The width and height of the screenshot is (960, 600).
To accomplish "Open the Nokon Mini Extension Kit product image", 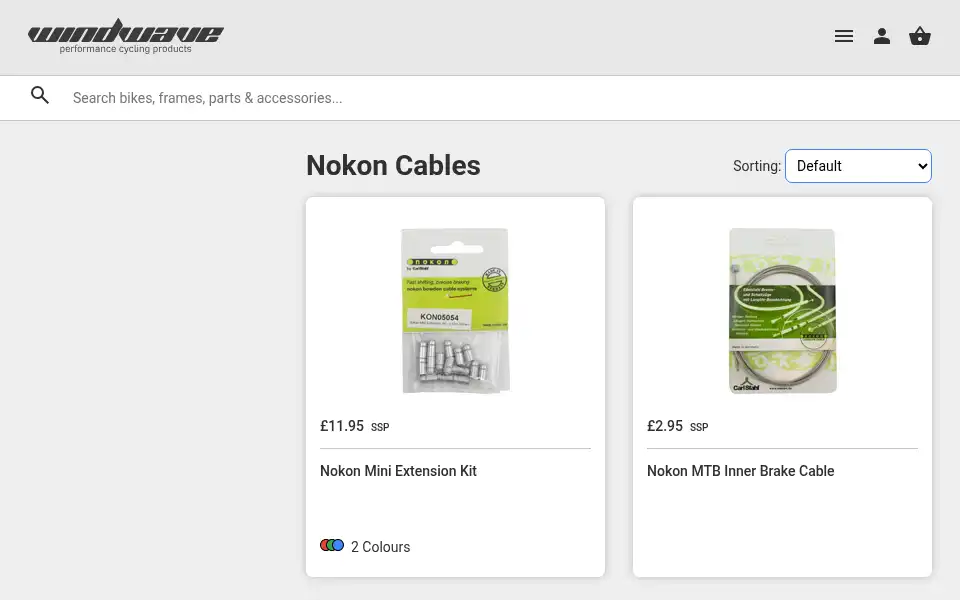I will (455, 310).
